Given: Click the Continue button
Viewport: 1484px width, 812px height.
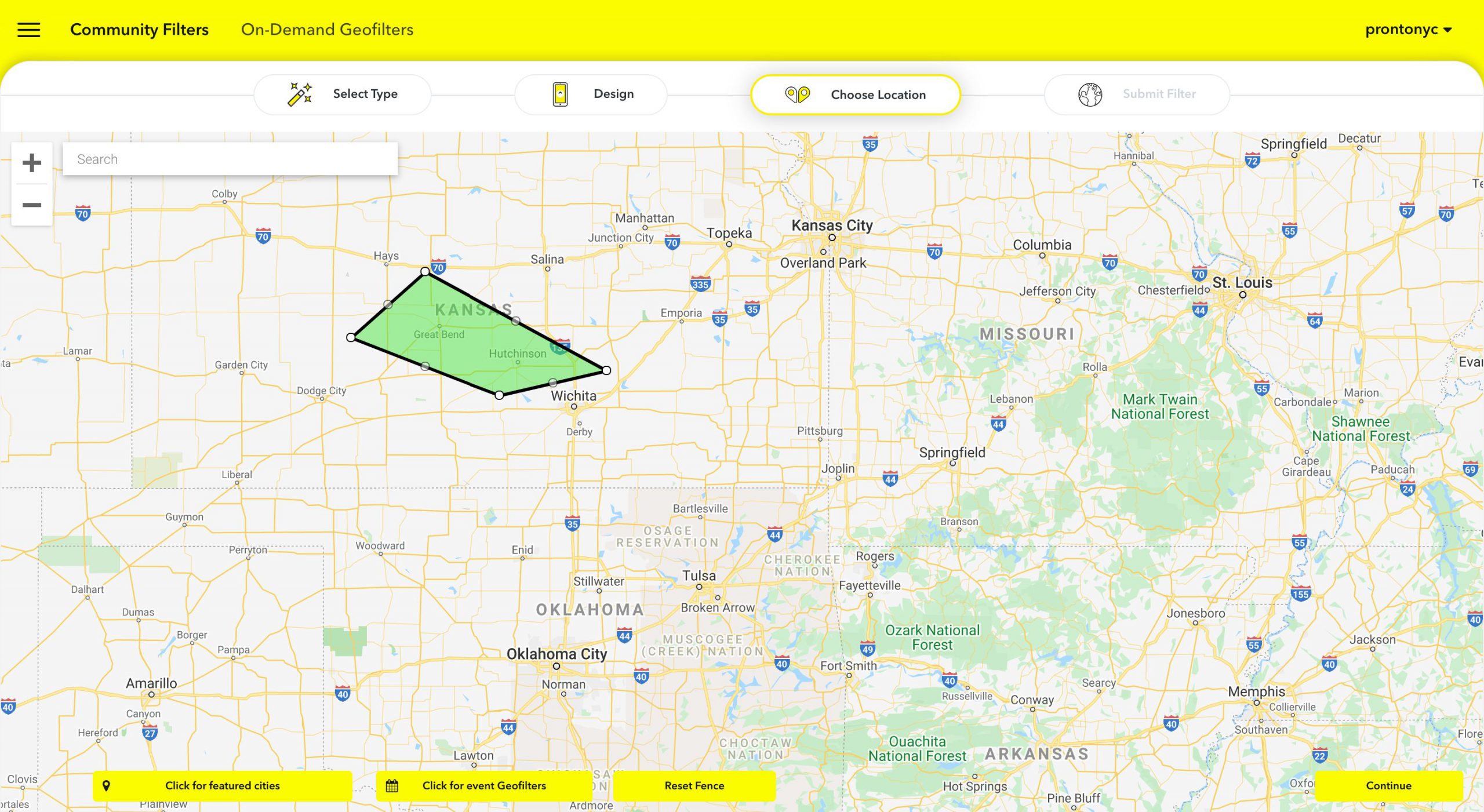Looking at the screenshot, I should [x=1388, y=786].
